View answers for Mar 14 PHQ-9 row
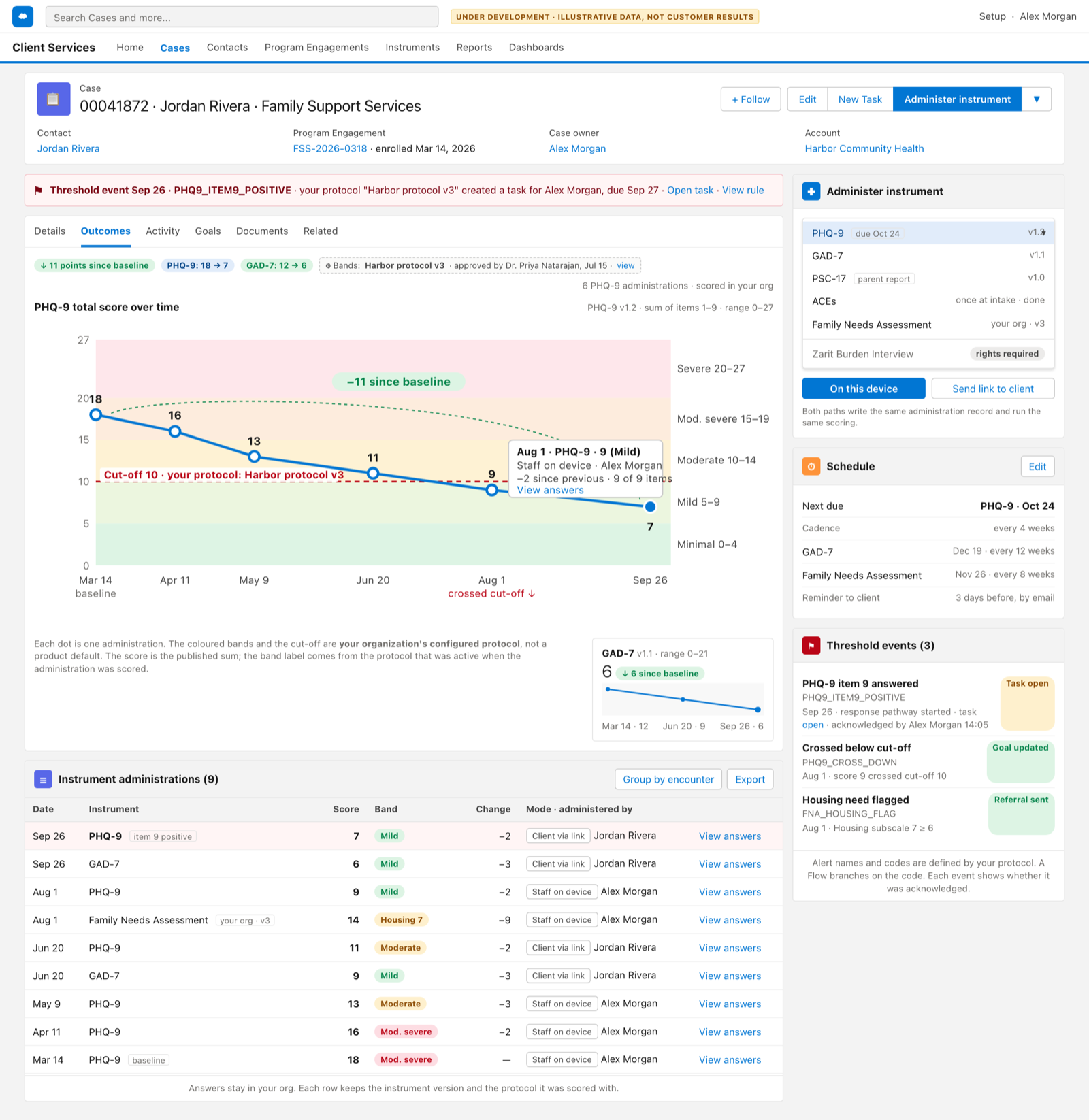The height and width of the screenshot is (1120, 1089). [730, 1060]
